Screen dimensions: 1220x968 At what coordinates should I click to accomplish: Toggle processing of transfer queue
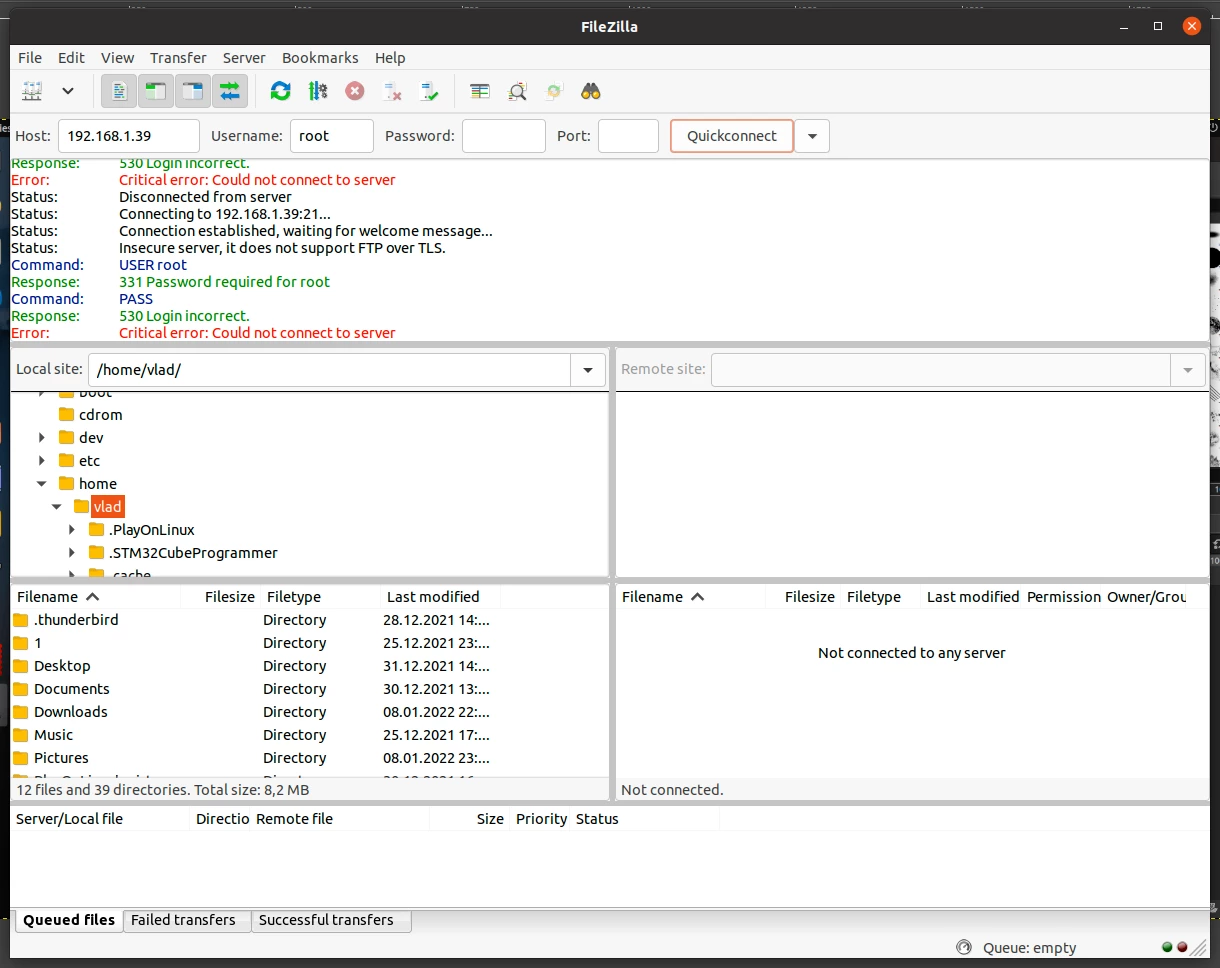point(318,91)
